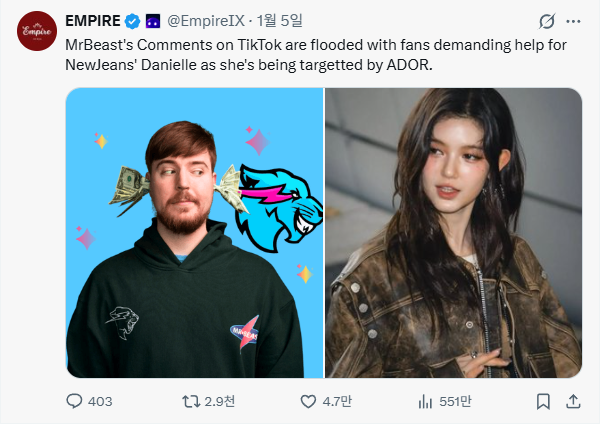Open the Empire profile avatar
Image resolution: width=600 pixels, height=424 pixels.
pyautogui.click(x=37, y=31)
